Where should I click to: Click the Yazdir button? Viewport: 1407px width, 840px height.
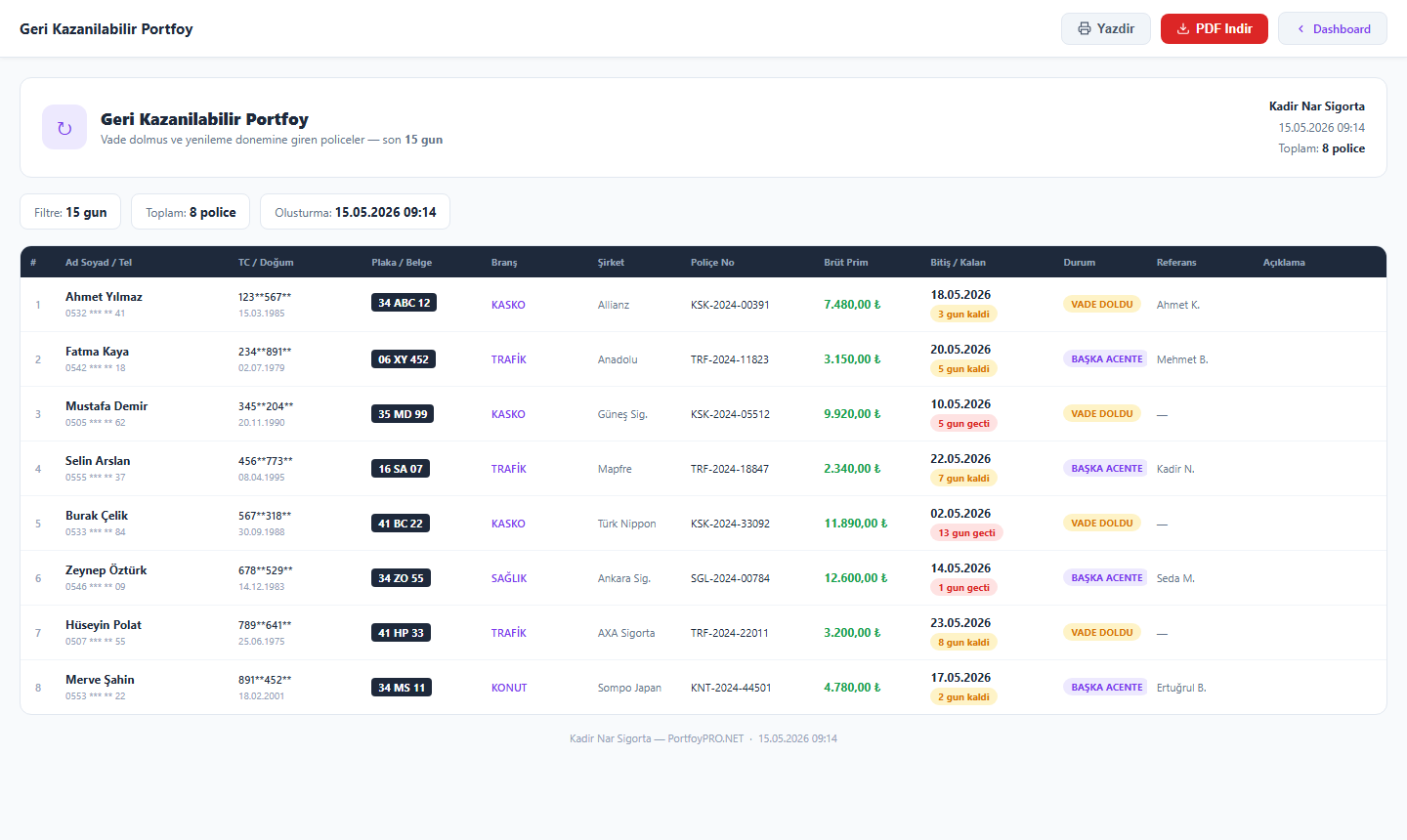(x=1105, y=28)
